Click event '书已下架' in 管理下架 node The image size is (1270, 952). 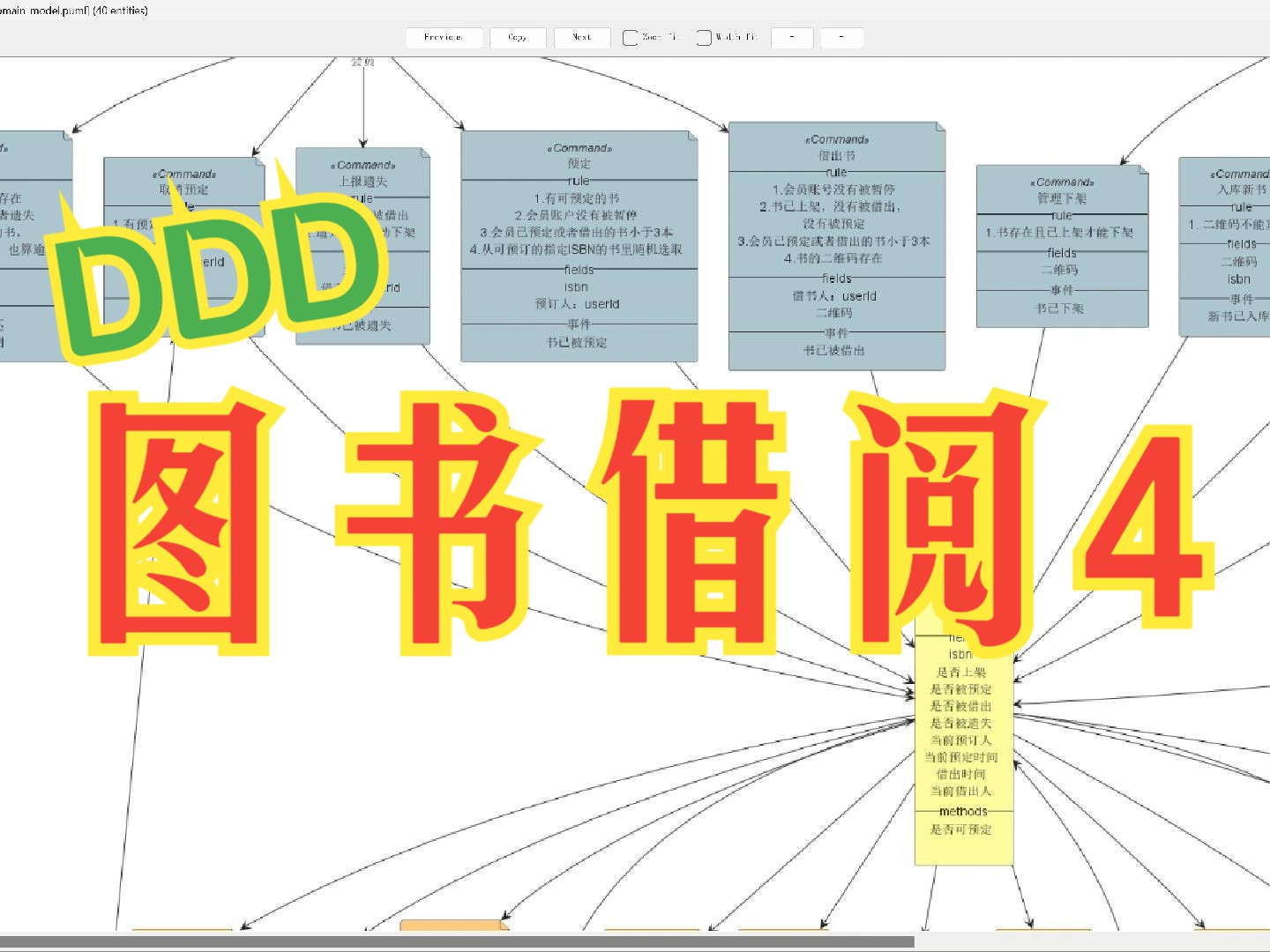[x=1059, y=309]
